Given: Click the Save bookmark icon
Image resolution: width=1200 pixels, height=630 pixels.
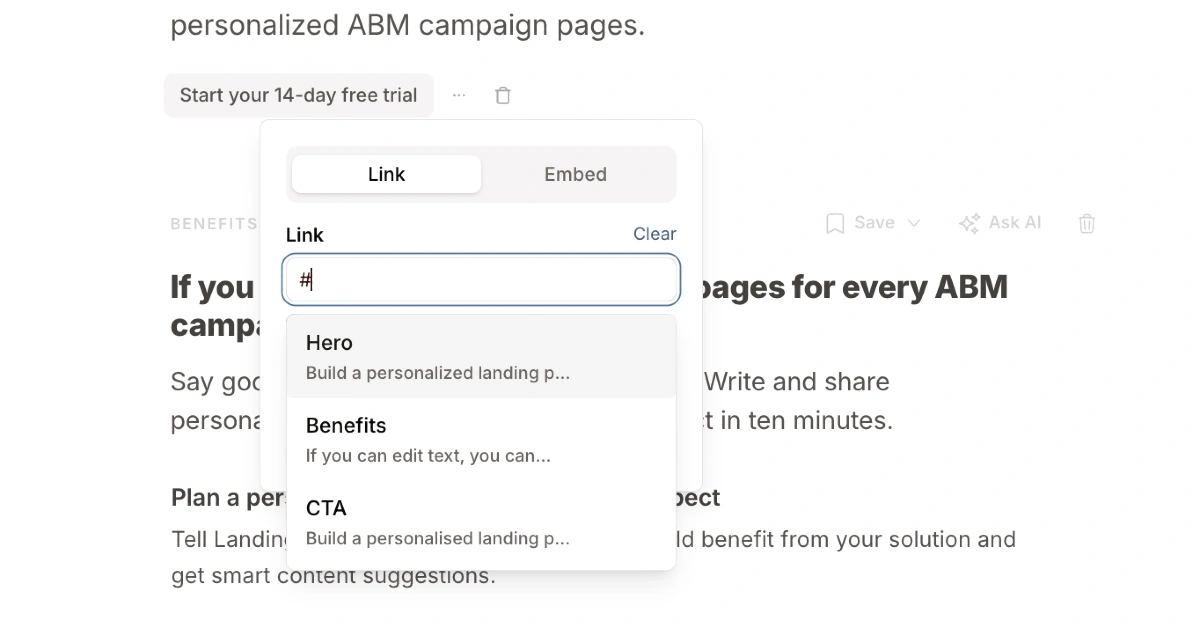Looking at the screenshot, I should [x=835, y=223].
